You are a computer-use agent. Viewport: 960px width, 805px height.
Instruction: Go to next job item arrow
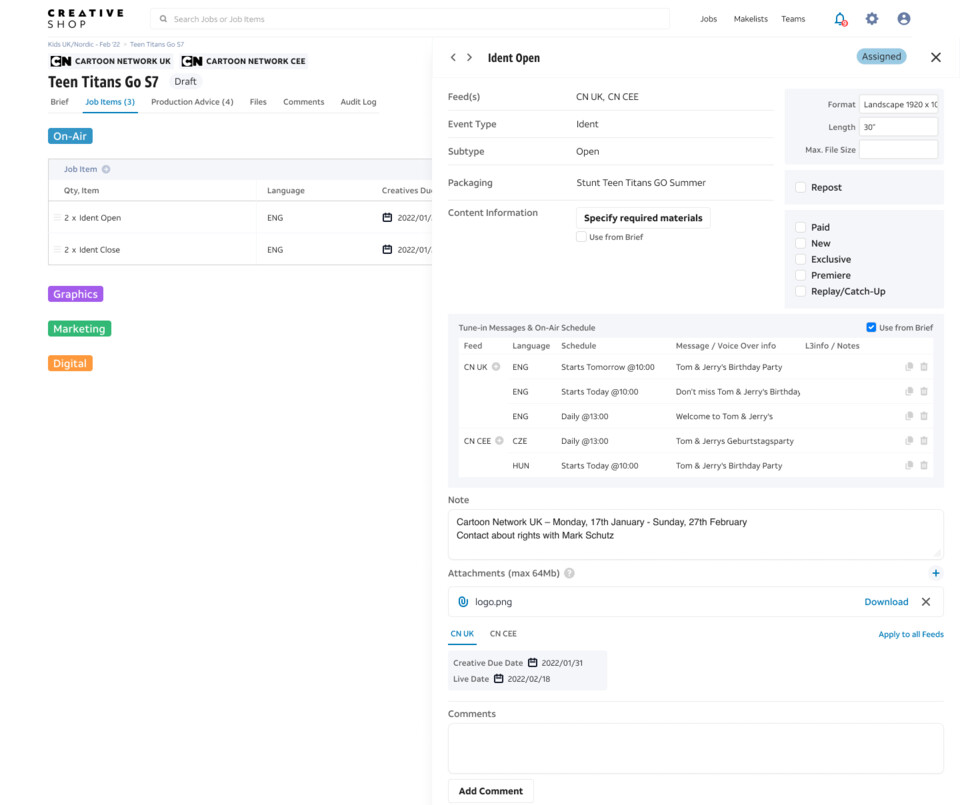click(x=470, y=58)
